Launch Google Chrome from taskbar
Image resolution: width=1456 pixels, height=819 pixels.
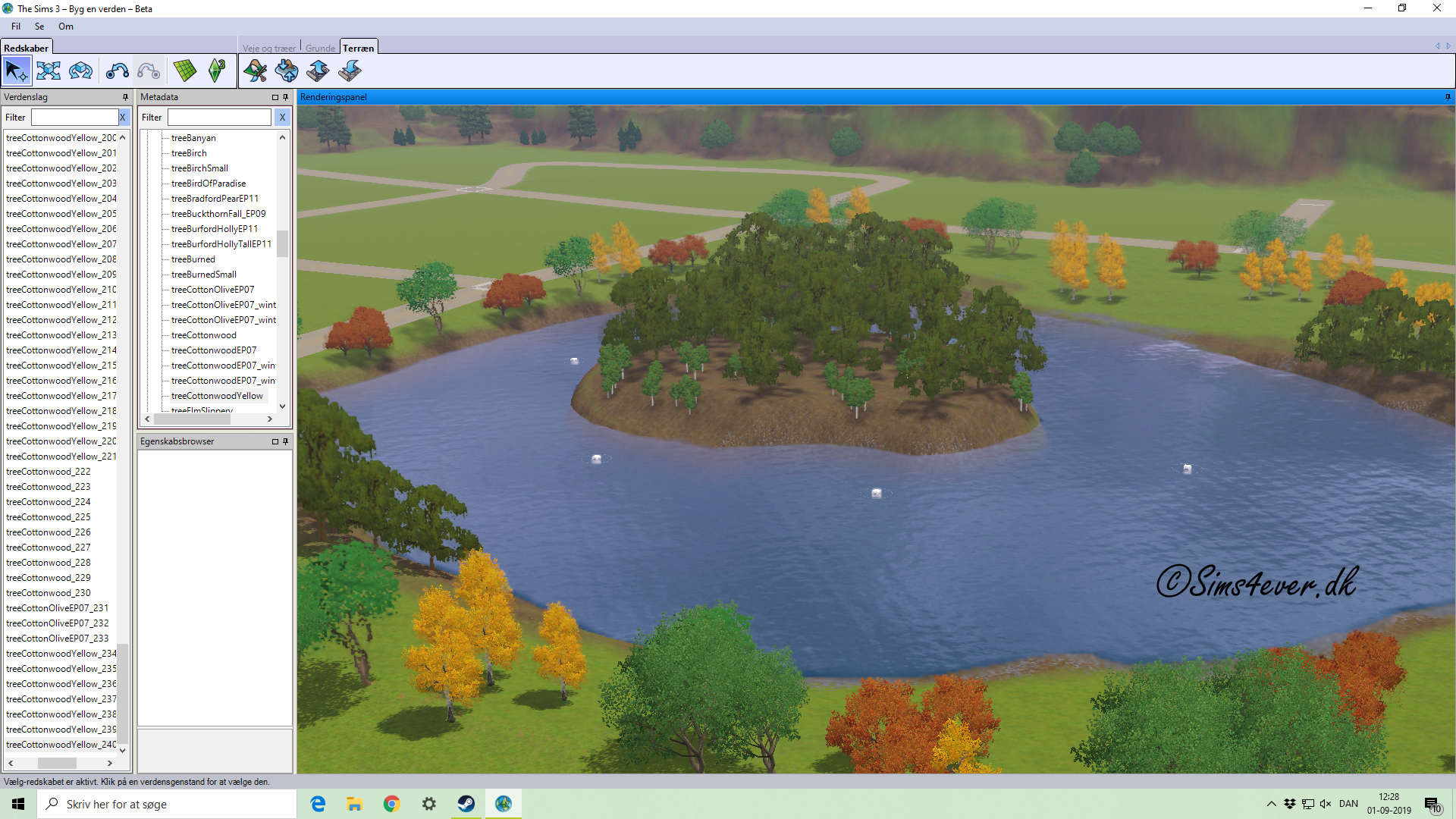point(391,804)
